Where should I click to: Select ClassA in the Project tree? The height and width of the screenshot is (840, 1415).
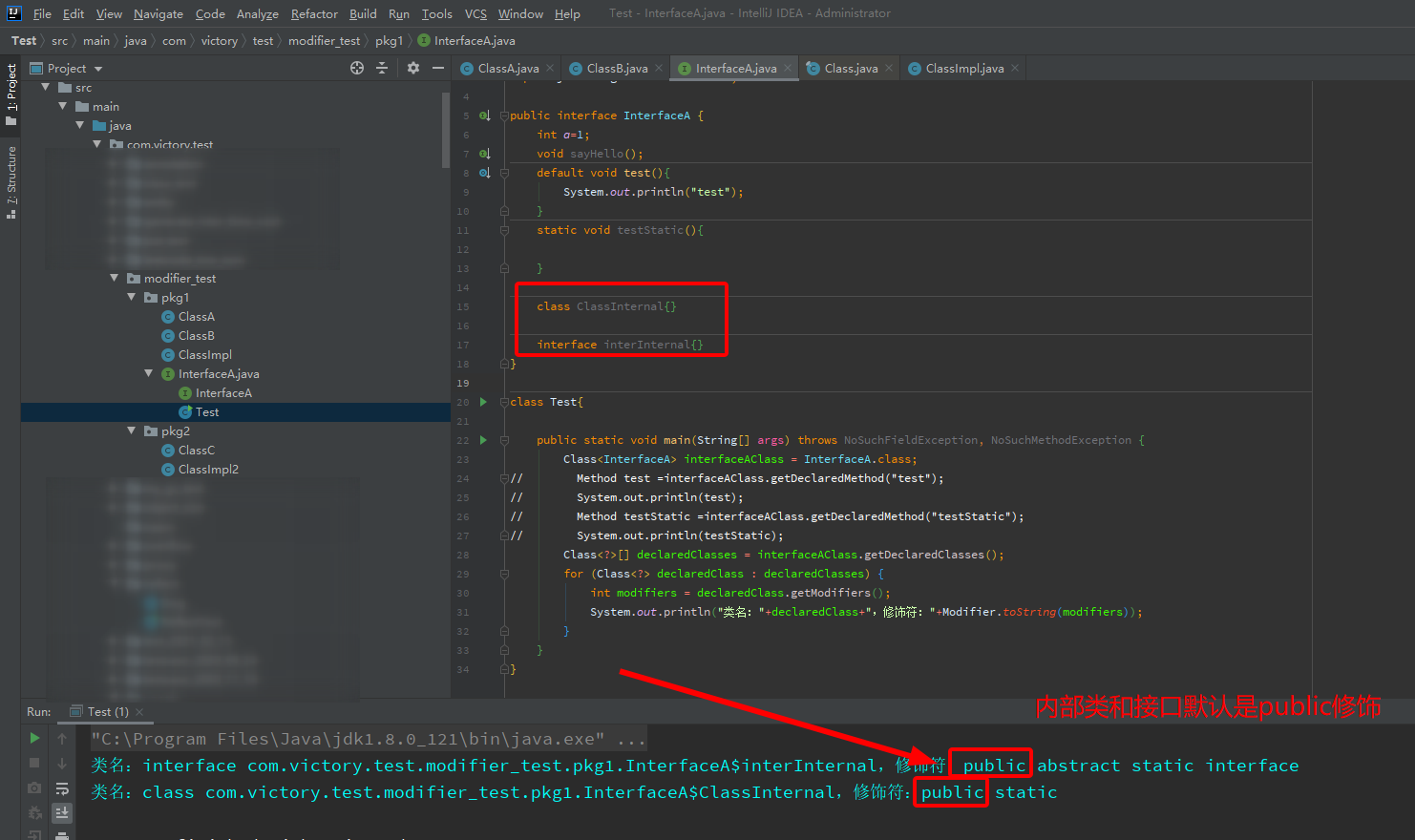(196, 316)
